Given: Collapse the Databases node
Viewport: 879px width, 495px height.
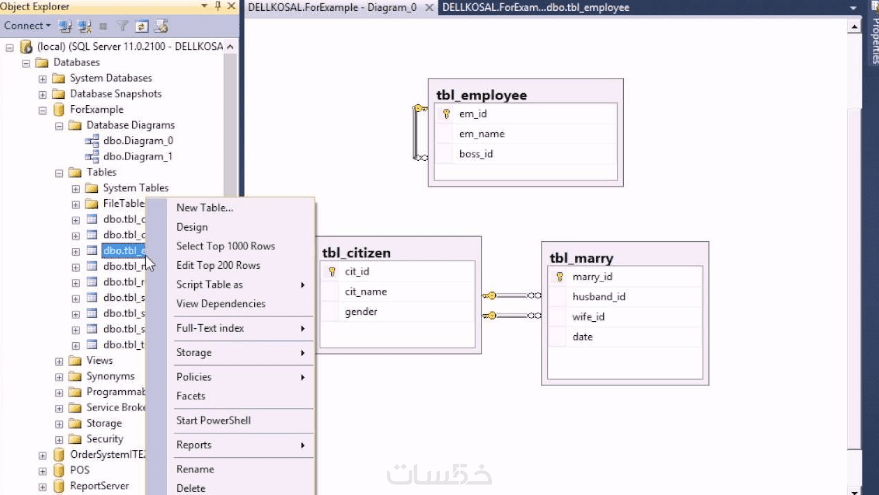Looking at the screenshot, I should coord(26,63).
